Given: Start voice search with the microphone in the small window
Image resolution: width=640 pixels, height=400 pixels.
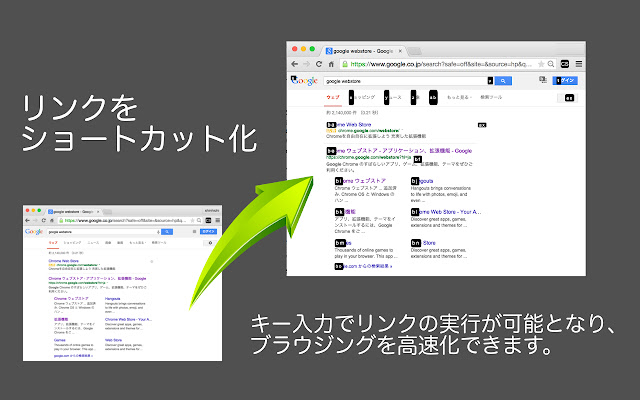Looking at the screenshot, I should (x=158, y=232).
